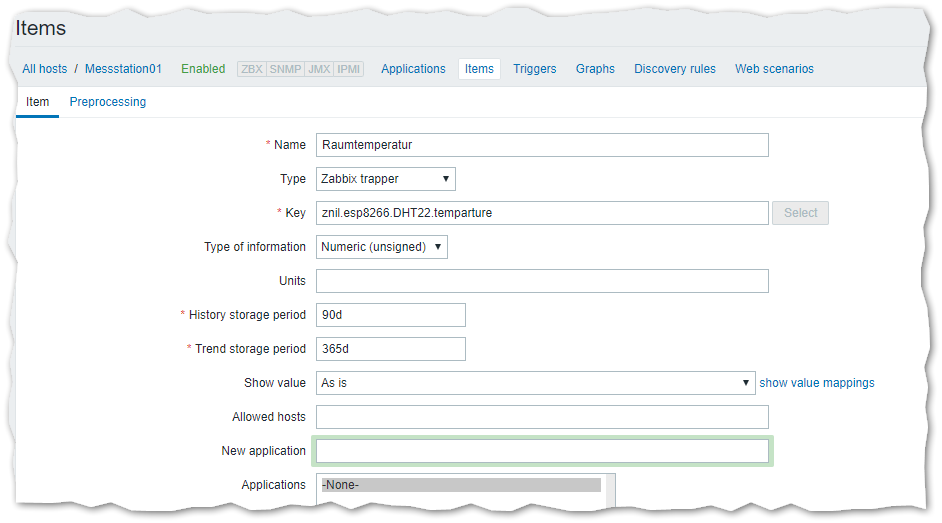Switch to the Preprocessing tab

click(108, 102)
